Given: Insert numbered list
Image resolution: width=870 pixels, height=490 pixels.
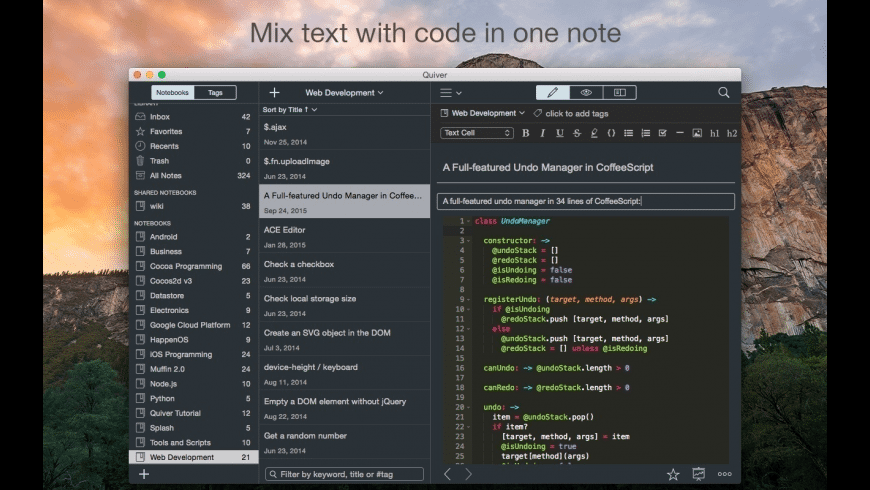Looking at the screenshot, I should (645, 133).
